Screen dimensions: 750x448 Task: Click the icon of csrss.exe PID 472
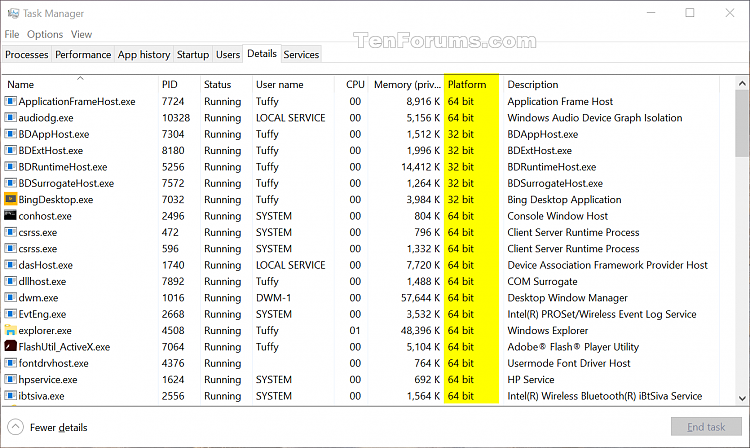10,232
